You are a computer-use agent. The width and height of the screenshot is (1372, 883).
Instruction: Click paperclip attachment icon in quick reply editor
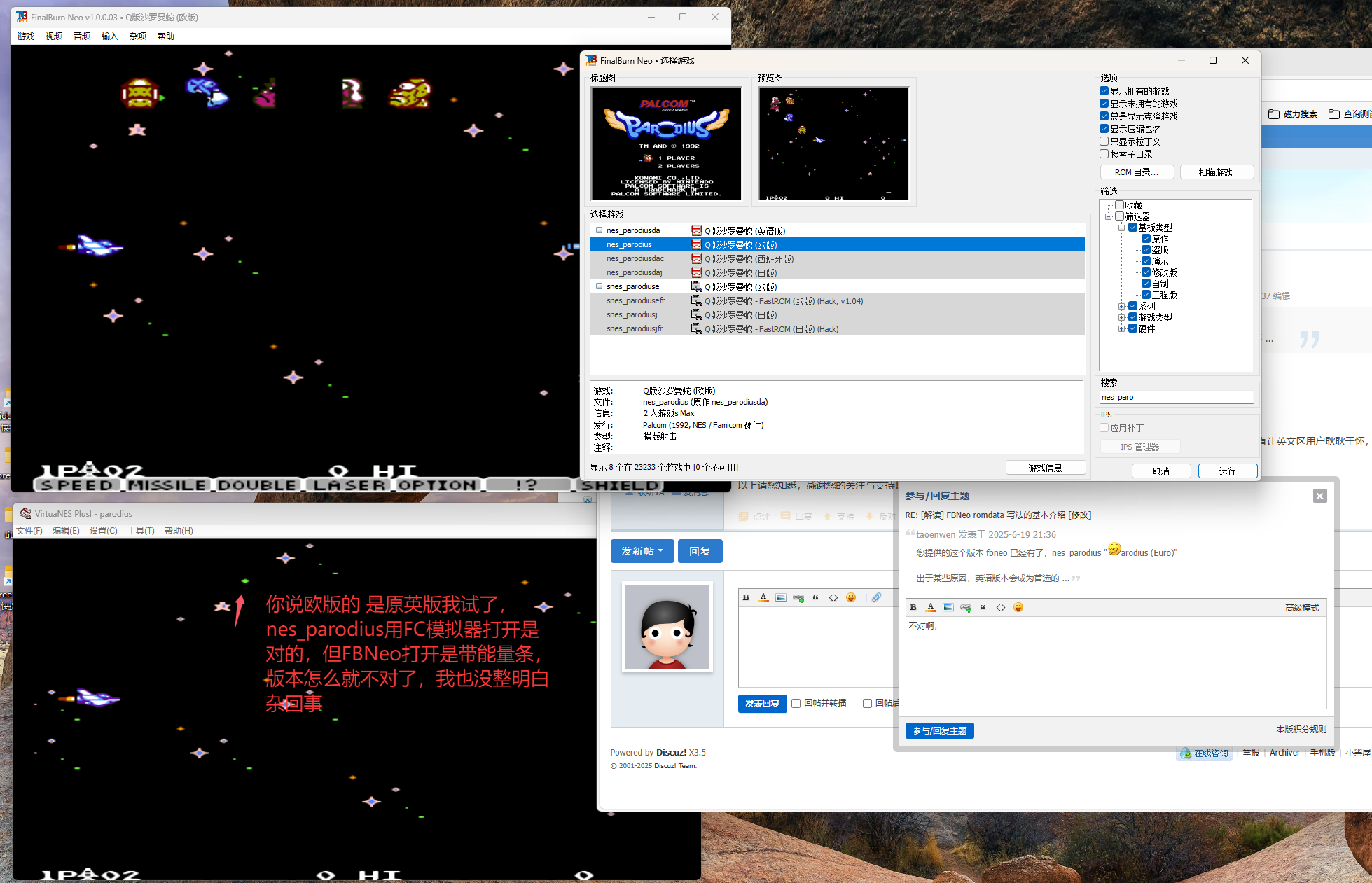coord(876,597)
